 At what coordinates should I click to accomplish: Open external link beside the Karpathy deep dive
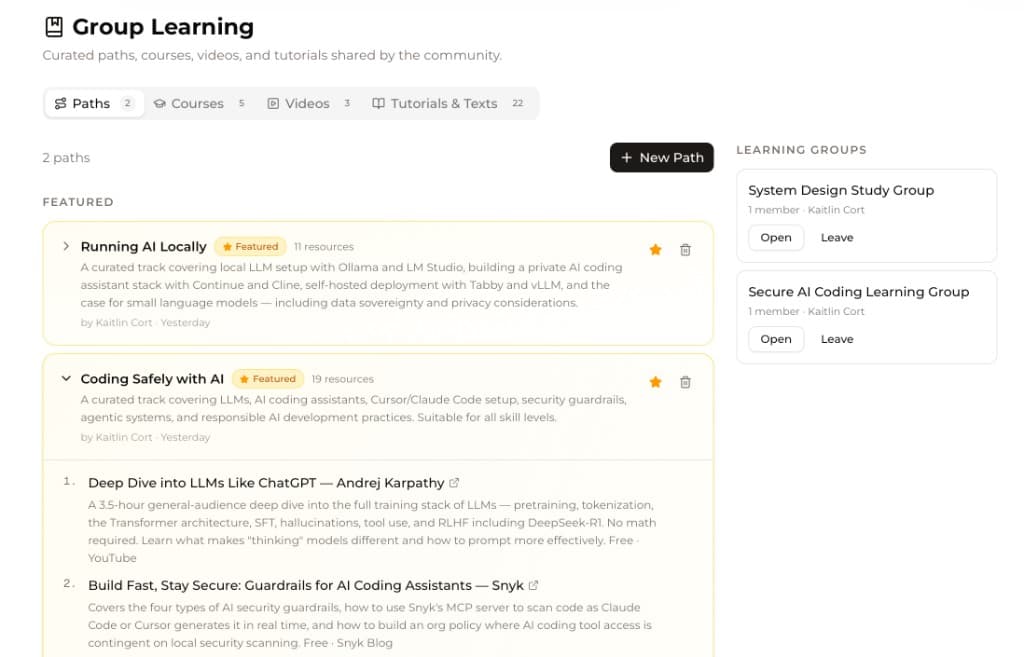(x=456, y=482)
